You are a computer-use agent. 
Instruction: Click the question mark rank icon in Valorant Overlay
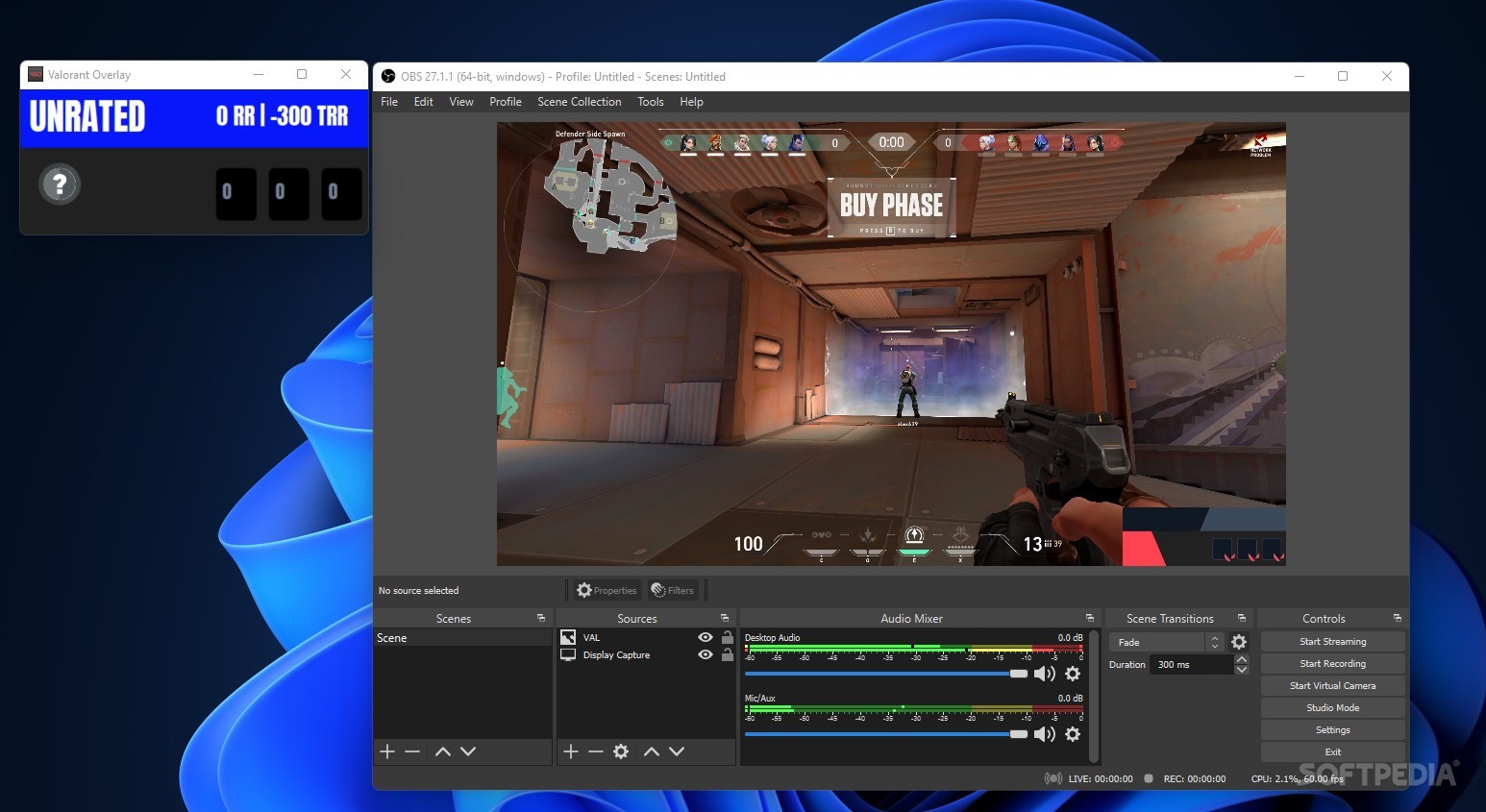click(x=60, y=184)
